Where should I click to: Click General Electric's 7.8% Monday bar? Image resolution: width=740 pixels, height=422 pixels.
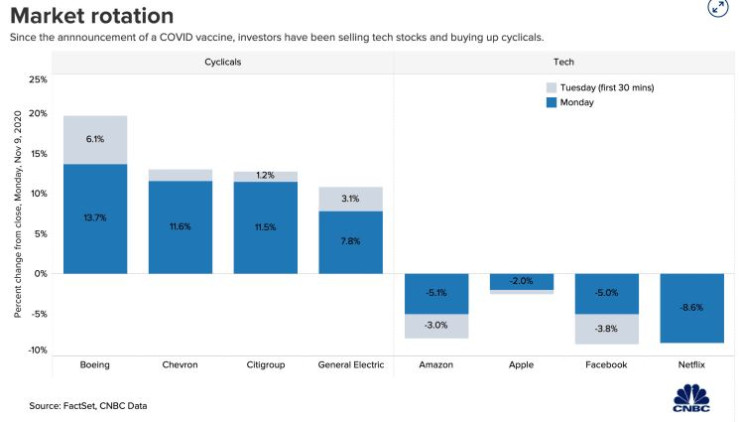click(350, 242)
